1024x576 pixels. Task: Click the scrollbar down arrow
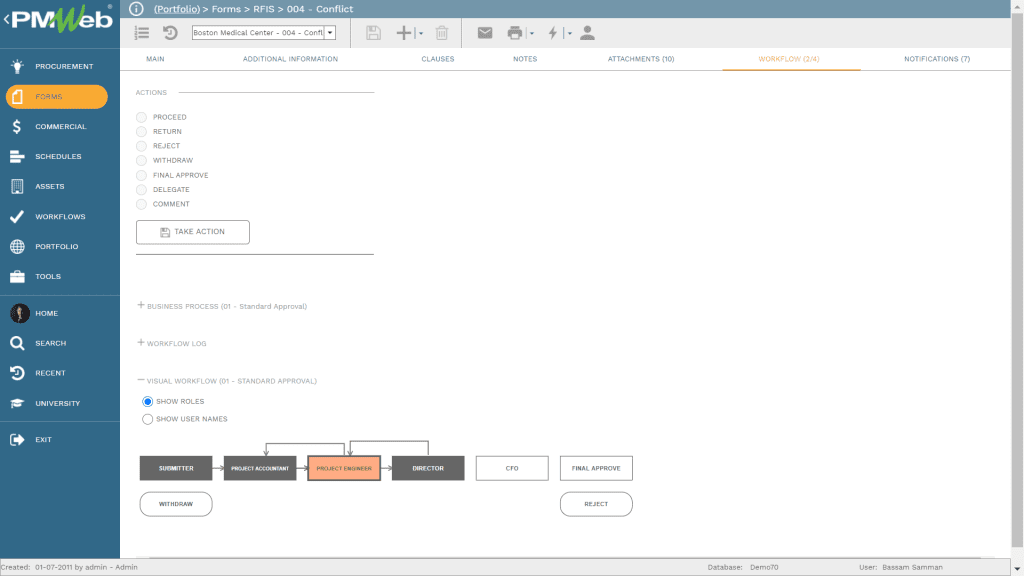1017,568
